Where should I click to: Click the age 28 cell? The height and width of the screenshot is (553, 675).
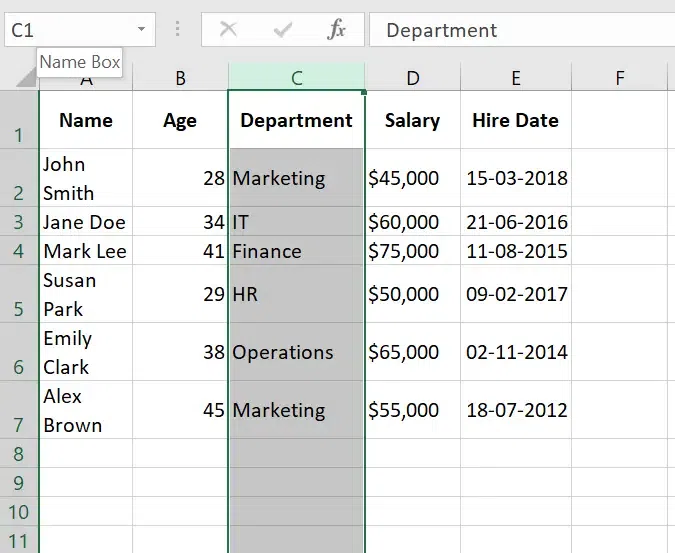pyautogui.click(x=180, y=178)
